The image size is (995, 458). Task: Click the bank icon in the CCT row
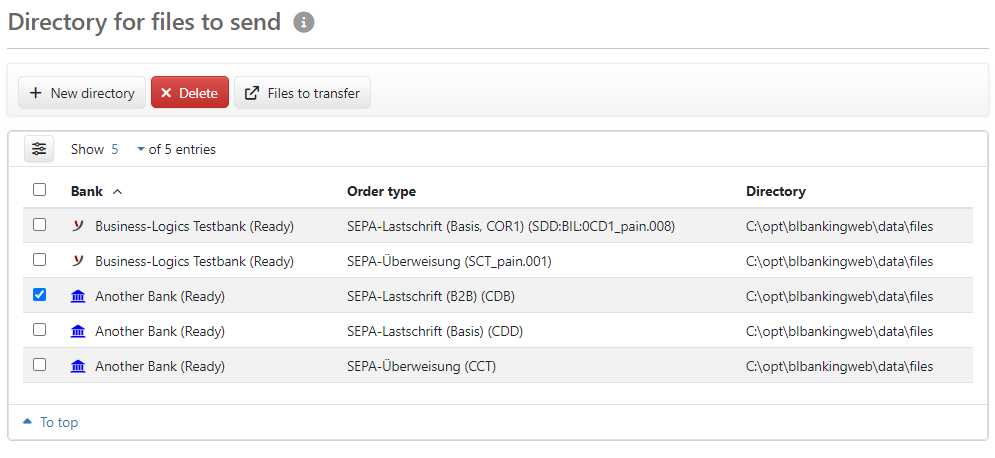pos(78,366)
